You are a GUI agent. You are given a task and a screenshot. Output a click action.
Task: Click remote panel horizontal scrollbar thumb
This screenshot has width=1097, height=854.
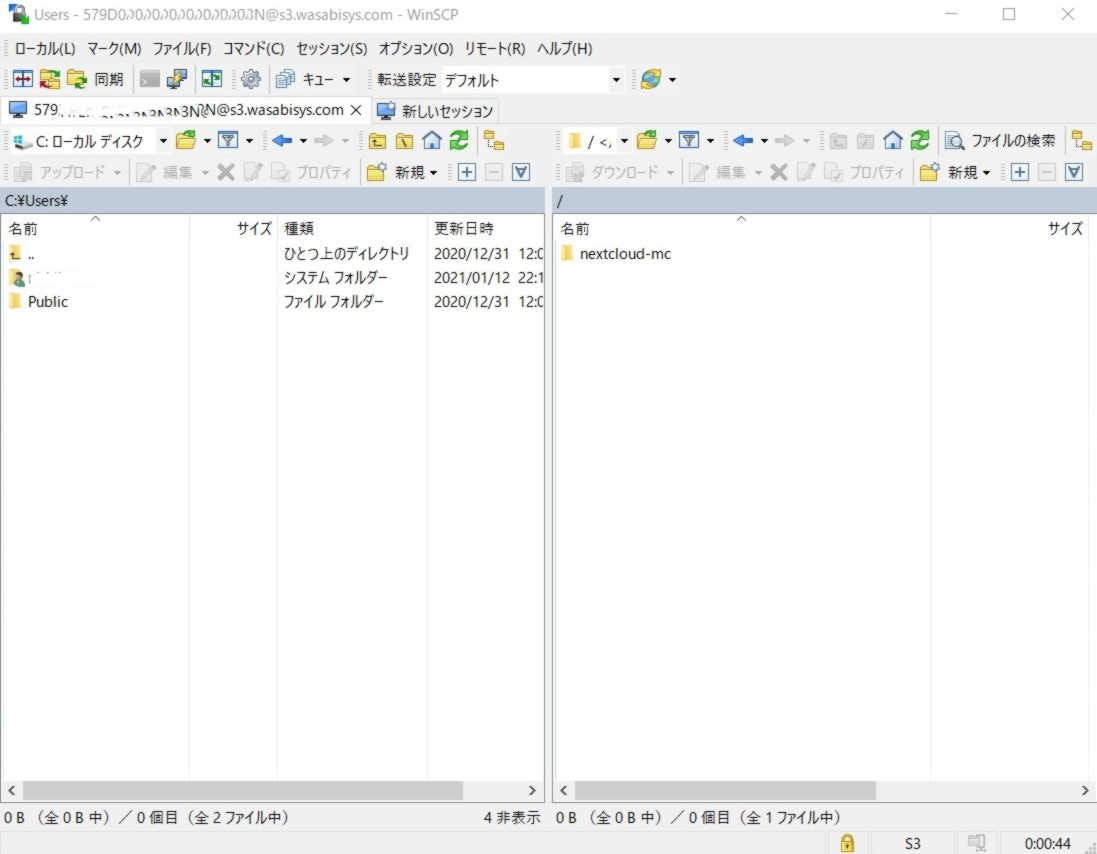click(725, 790)
